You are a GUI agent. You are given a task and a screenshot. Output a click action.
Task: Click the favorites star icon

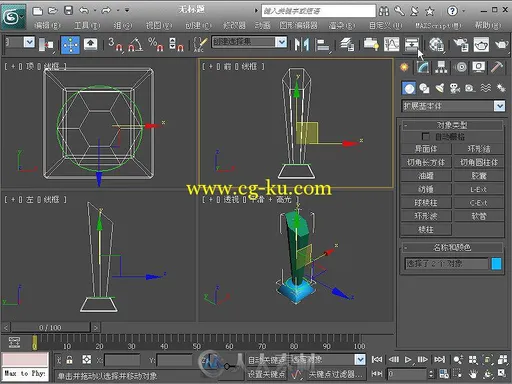click(x=430, y=11)
